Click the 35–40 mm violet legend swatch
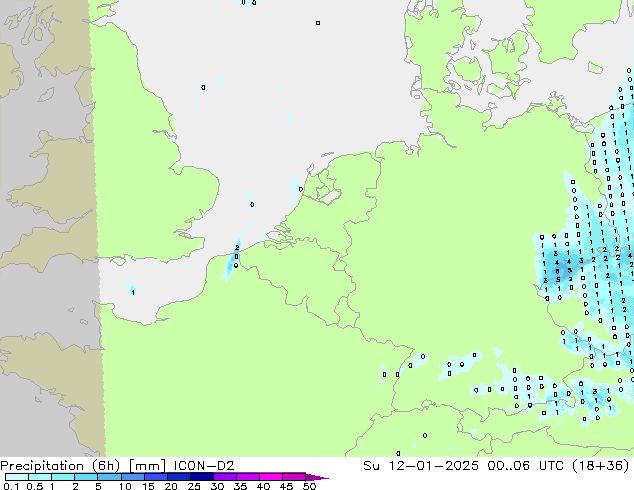This screenshot has width=634, height=490. (247, 477)
